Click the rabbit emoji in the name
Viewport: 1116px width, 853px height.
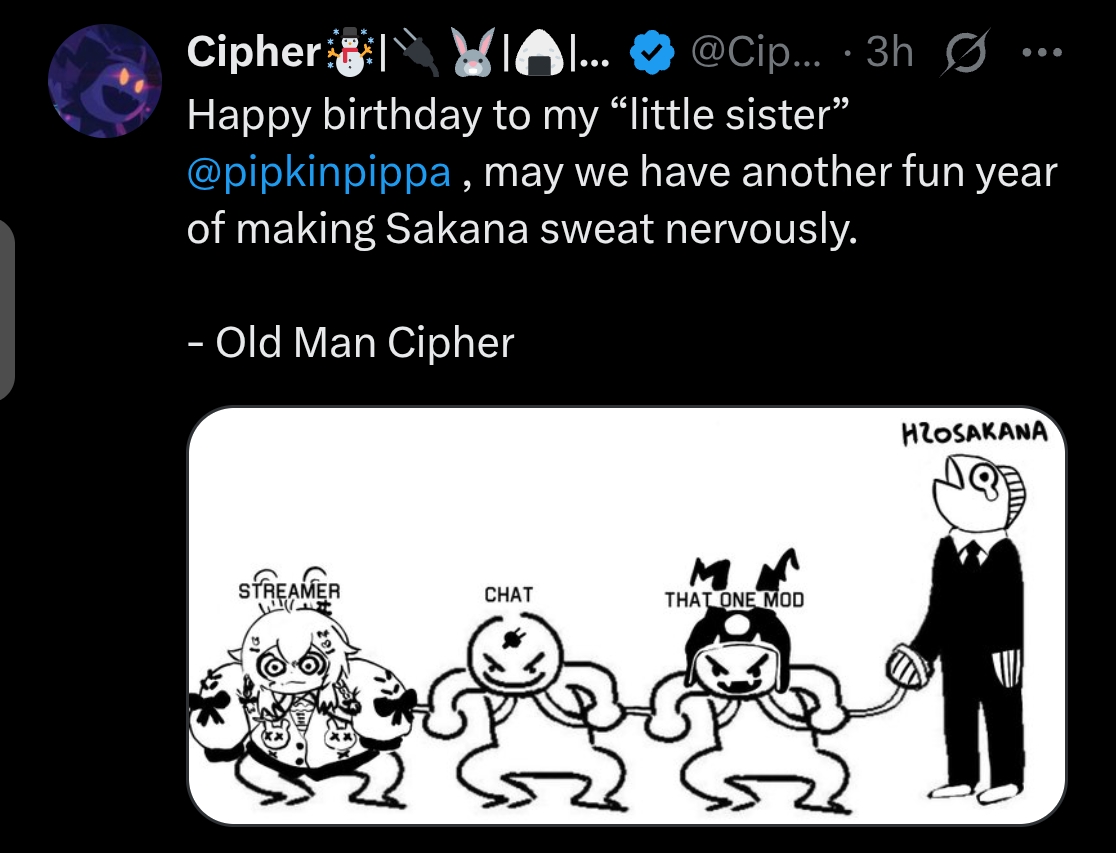click(x=475, y=54)
